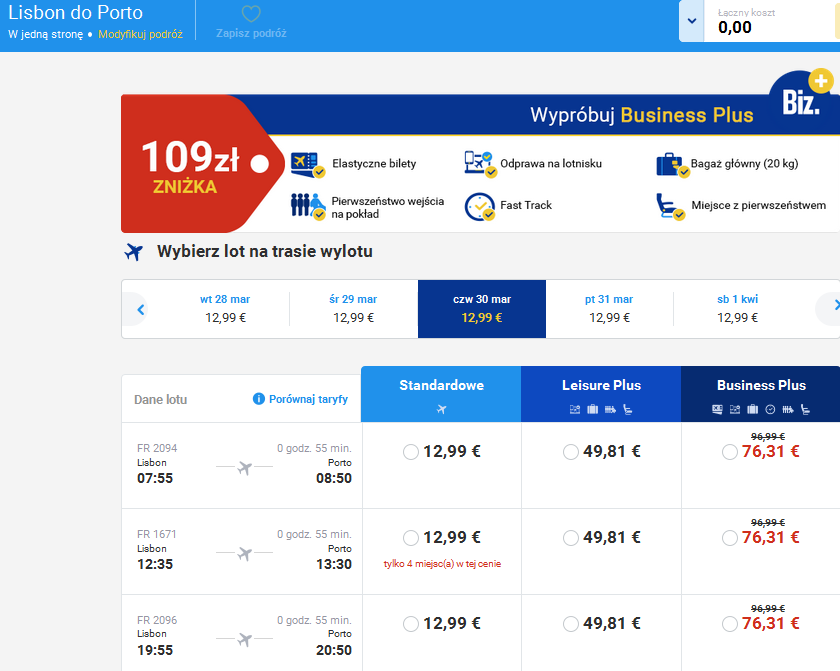Image resolution: width=840 pixels, height=671 pixels.
Task: Choose the wt 28 mar date tab
Action: click(225, 308)
